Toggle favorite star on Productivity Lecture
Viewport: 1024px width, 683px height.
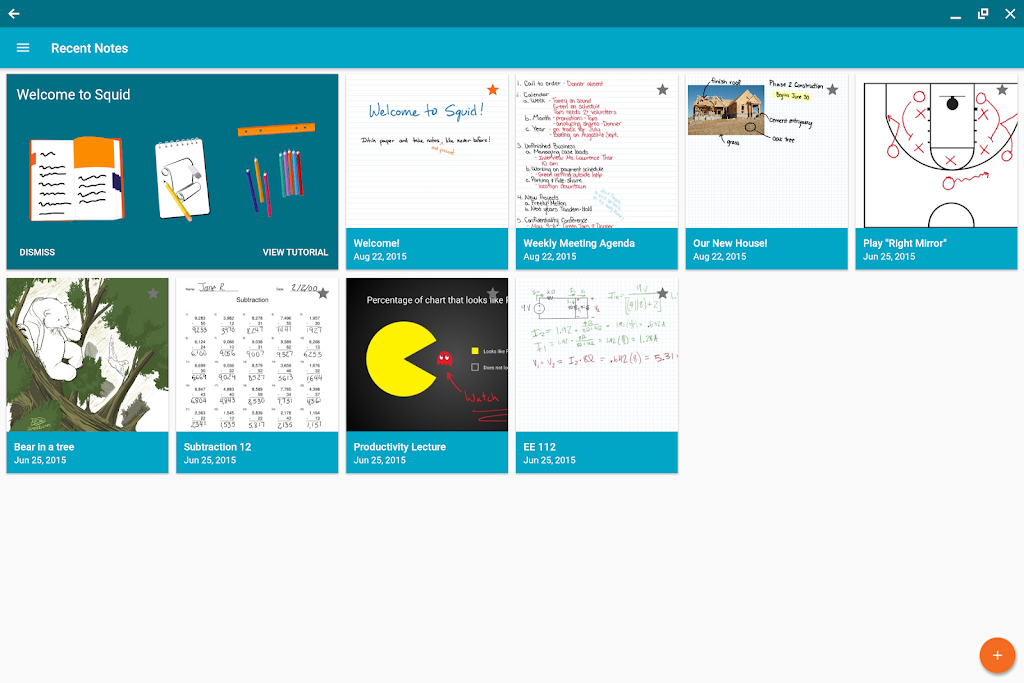coord(492,294)
